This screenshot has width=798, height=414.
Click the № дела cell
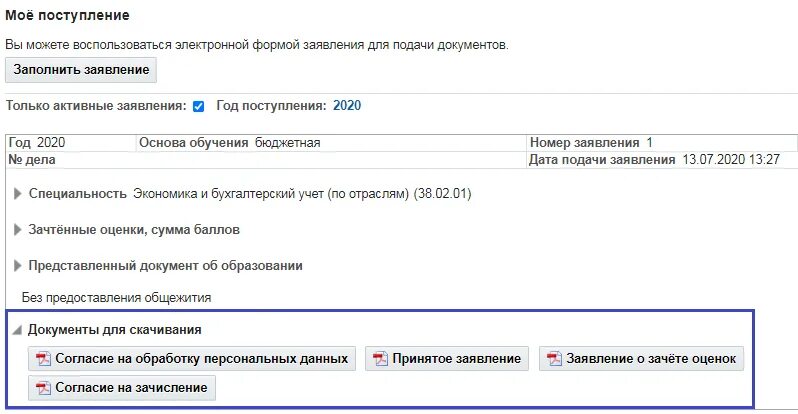tap(266, 160)
